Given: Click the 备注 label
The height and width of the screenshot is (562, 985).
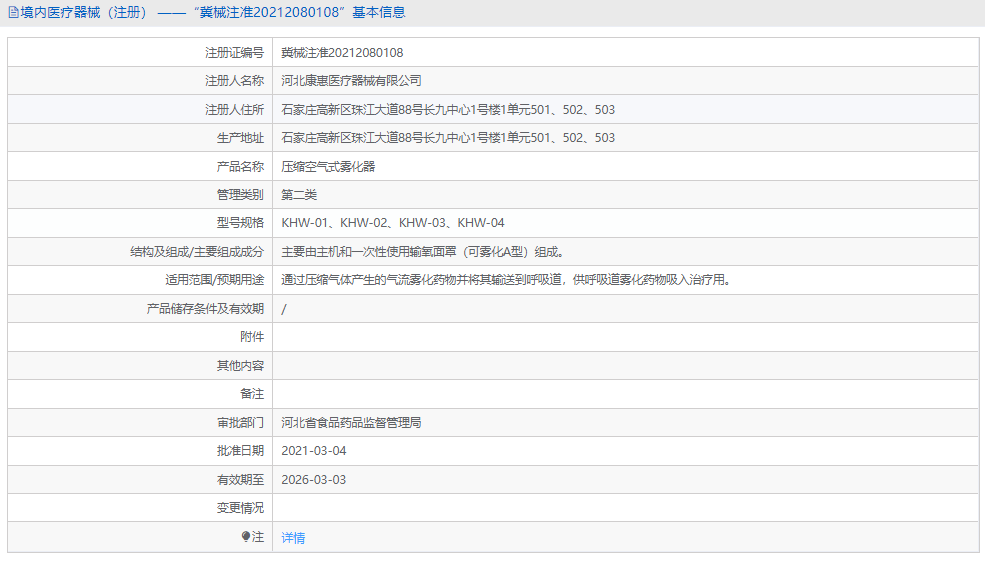Looking at the screenshot, I should click(252, 394).
